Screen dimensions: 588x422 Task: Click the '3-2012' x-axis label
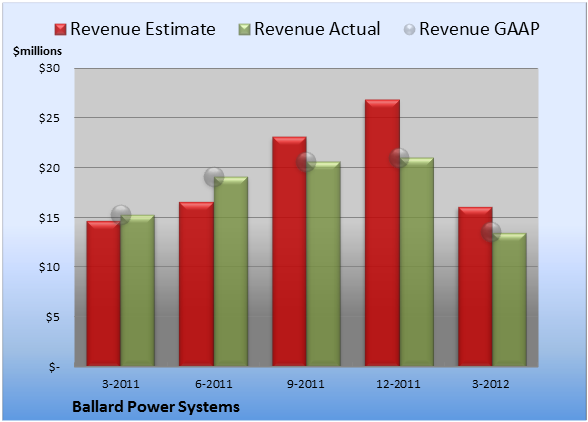click(491, 384)
